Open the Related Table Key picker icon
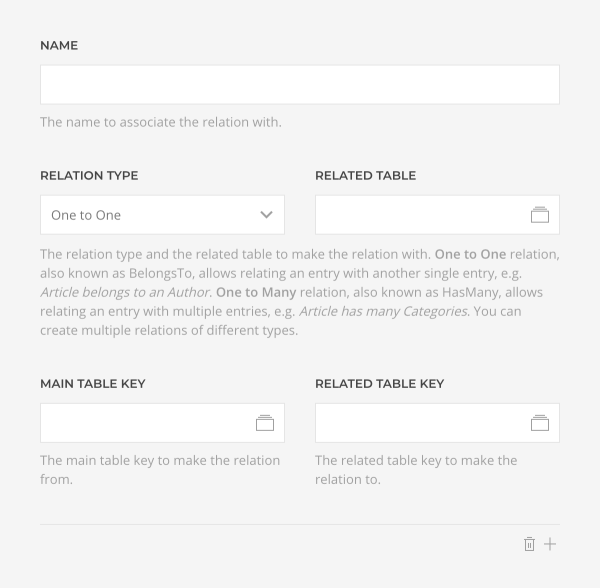 pyautogui.click(x=540, y=423)
